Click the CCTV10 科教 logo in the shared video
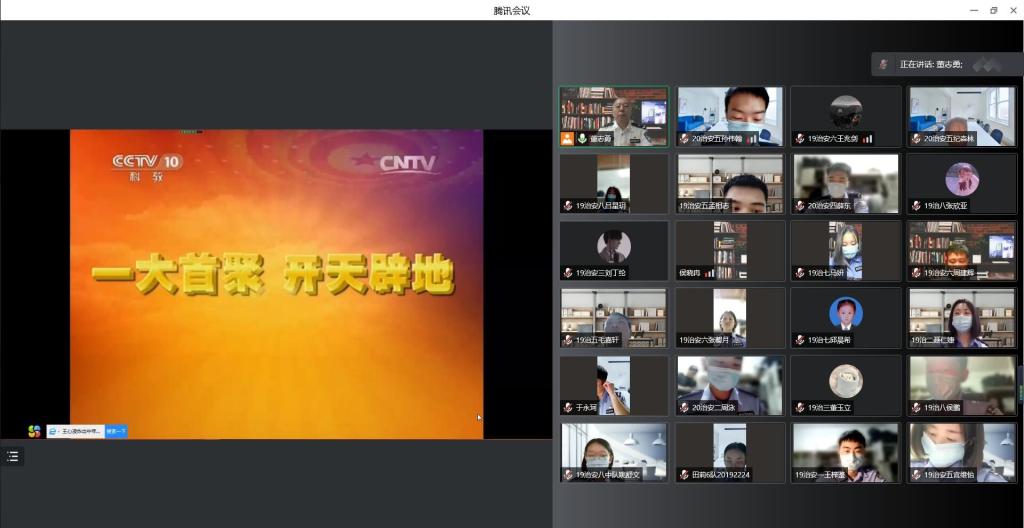The width and height of the screenshot is (1024, 528). click(x=147, y=167)
